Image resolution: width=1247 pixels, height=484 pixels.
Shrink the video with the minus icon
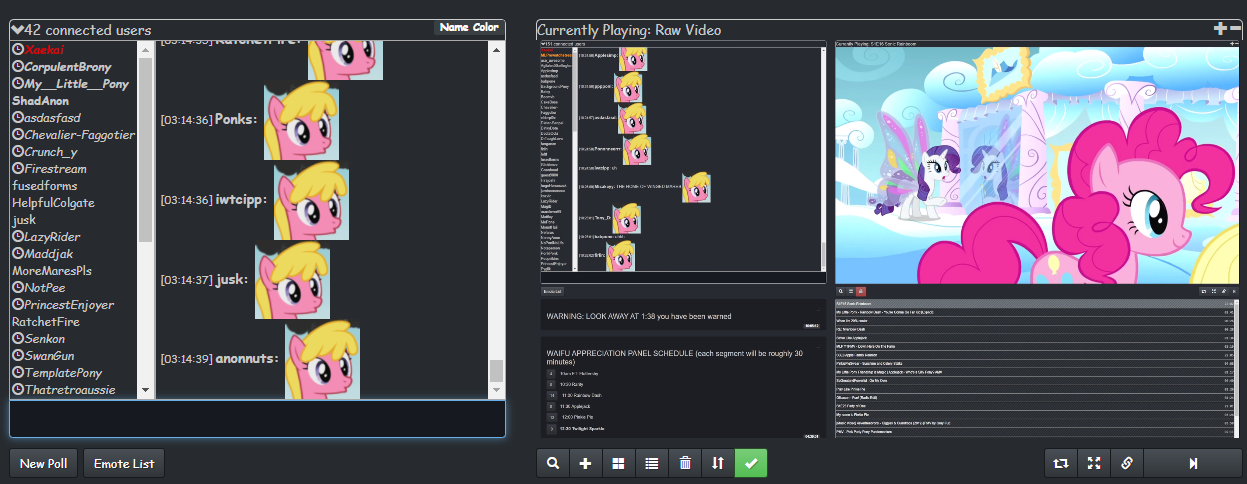[1235, 29]
